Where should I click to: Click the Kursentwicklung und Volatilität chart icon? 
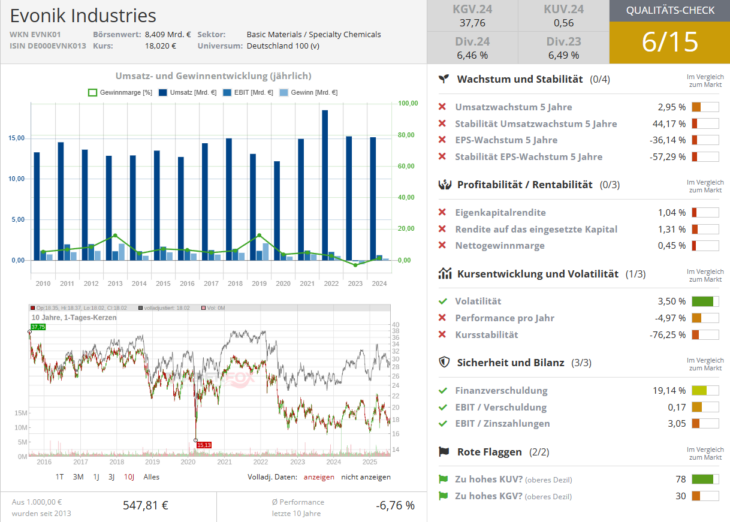point(445,273)
